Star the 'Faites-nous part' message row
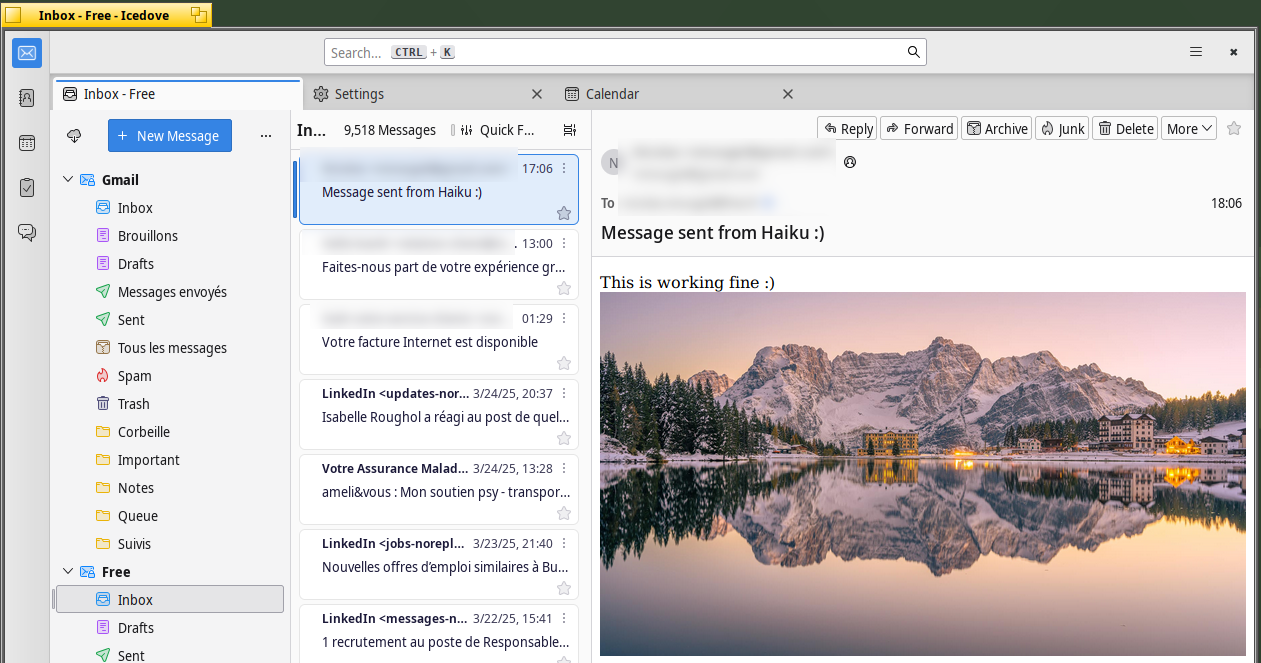This screenshot has height=663, width=1261. pyautogui.click(x=564, y=288)
